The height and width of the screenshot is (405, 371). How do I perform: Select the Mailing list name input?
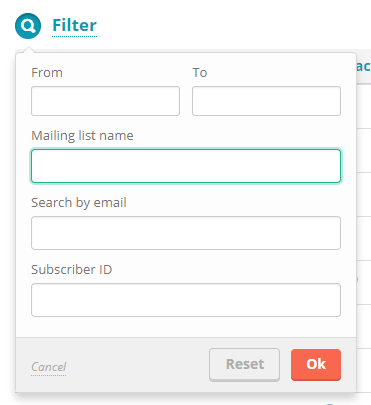coord(186,166)
